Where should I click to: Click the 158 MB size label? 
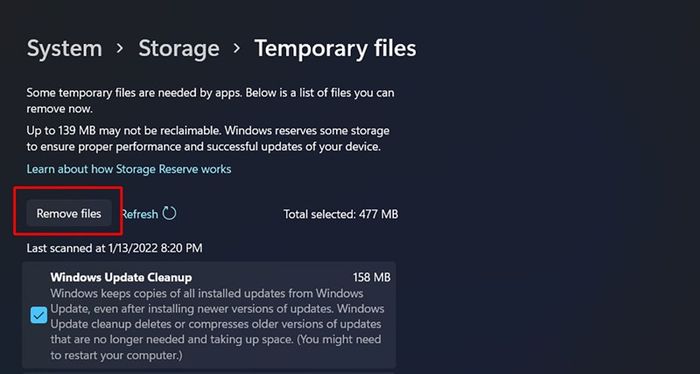click(x=371, y=277)
